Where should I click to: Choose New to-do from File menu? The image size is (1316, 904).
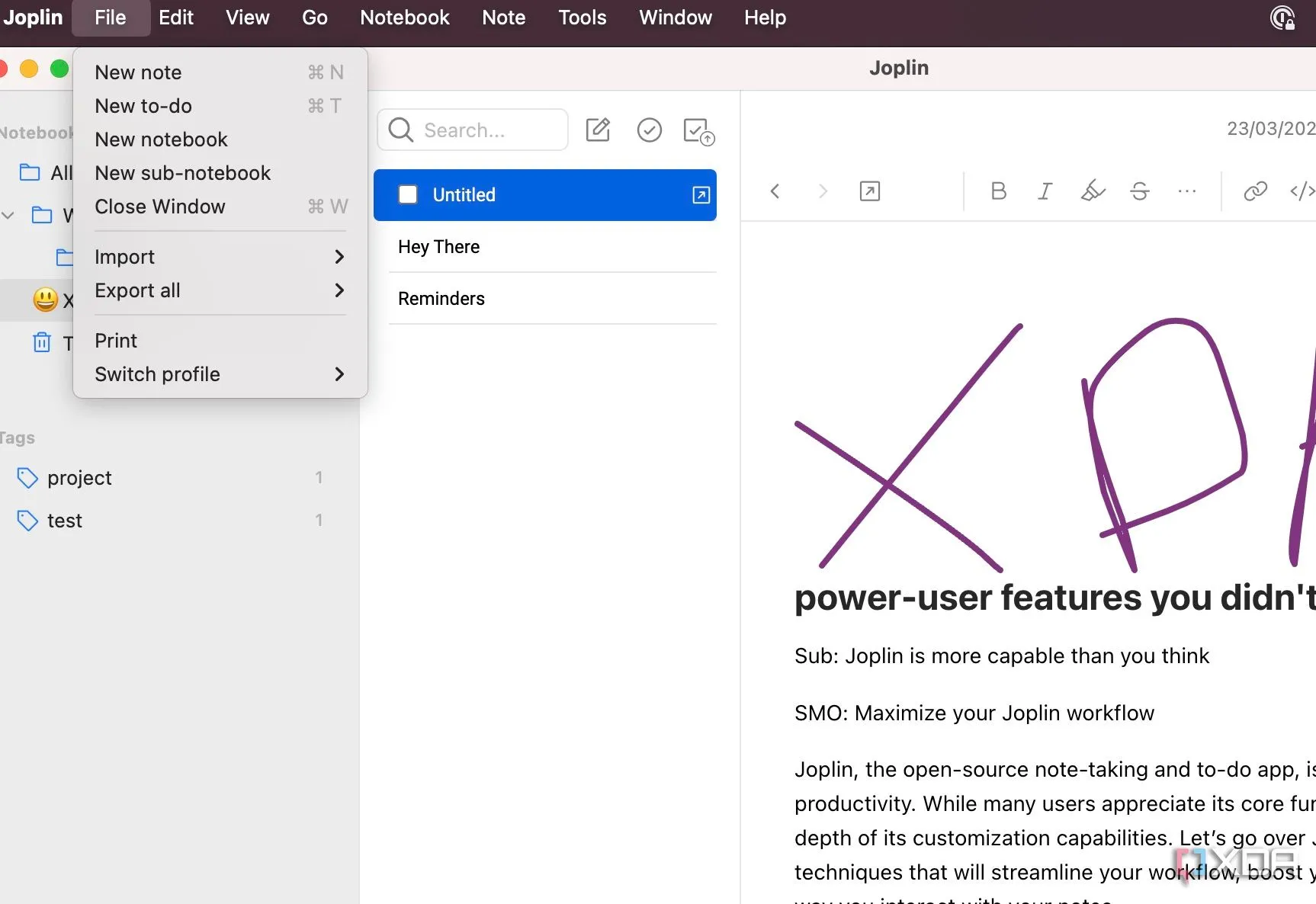coord(220,106)
